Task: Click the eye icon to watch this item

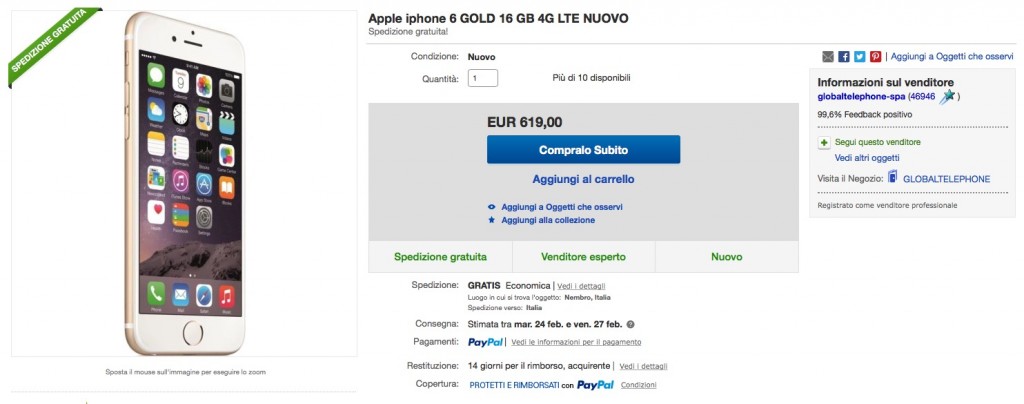Action: click(491, 207)
